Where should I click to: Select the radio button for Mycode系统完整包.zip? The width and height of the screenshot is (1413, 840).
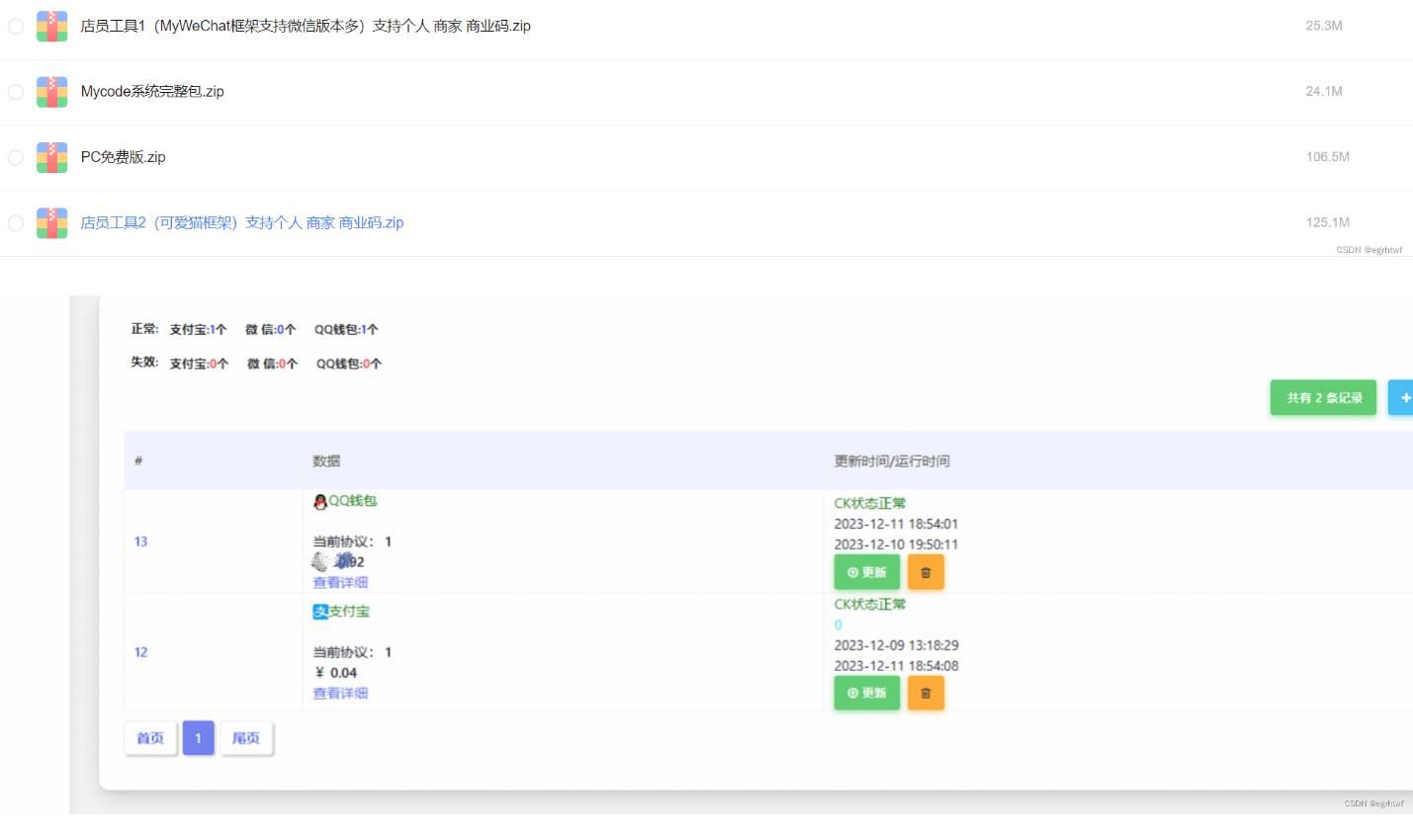pos(15,91)
